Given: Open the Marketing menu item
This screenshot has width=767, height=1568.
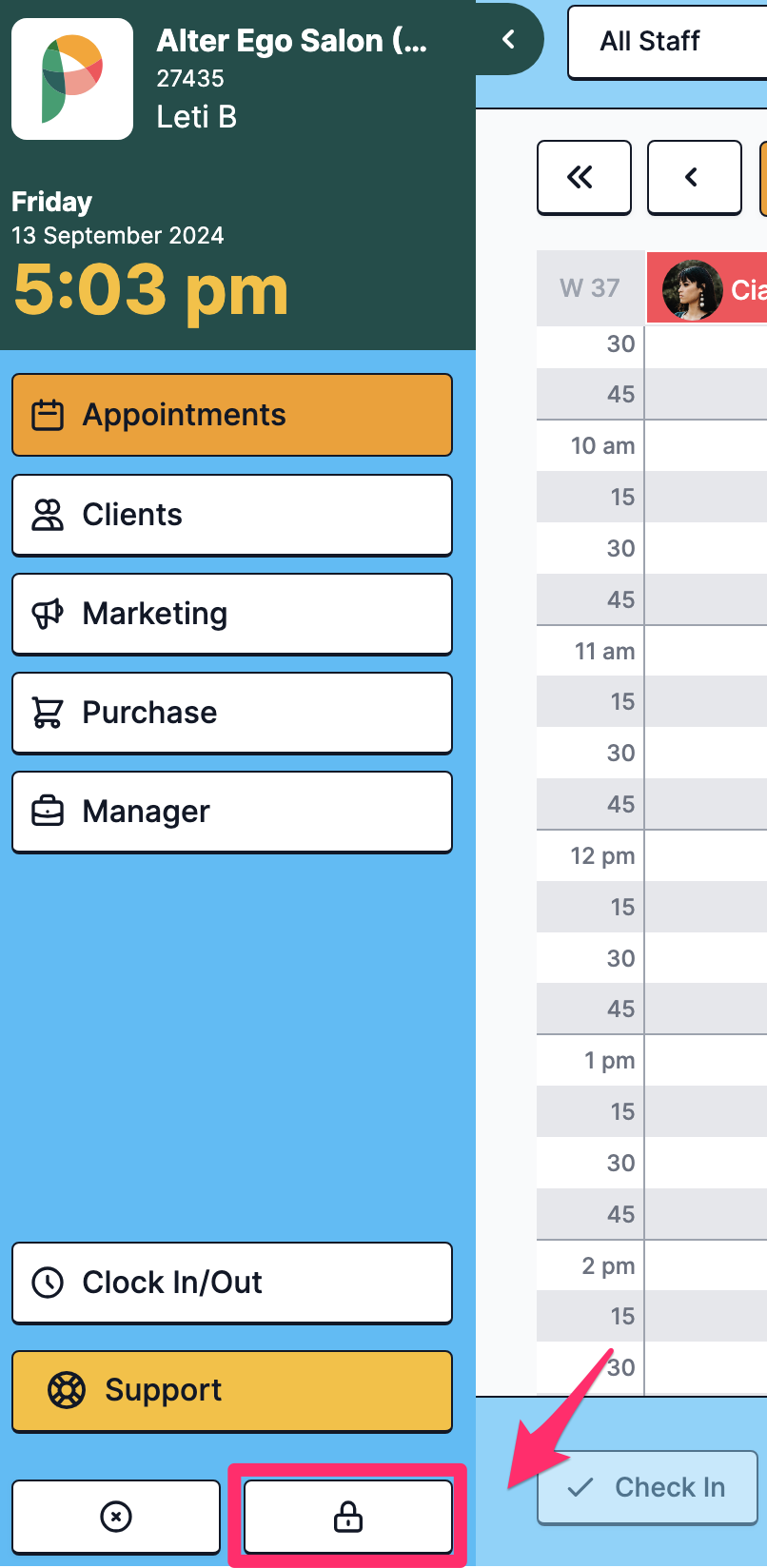Looking at the screenshot, I should (x=232, y=614).
